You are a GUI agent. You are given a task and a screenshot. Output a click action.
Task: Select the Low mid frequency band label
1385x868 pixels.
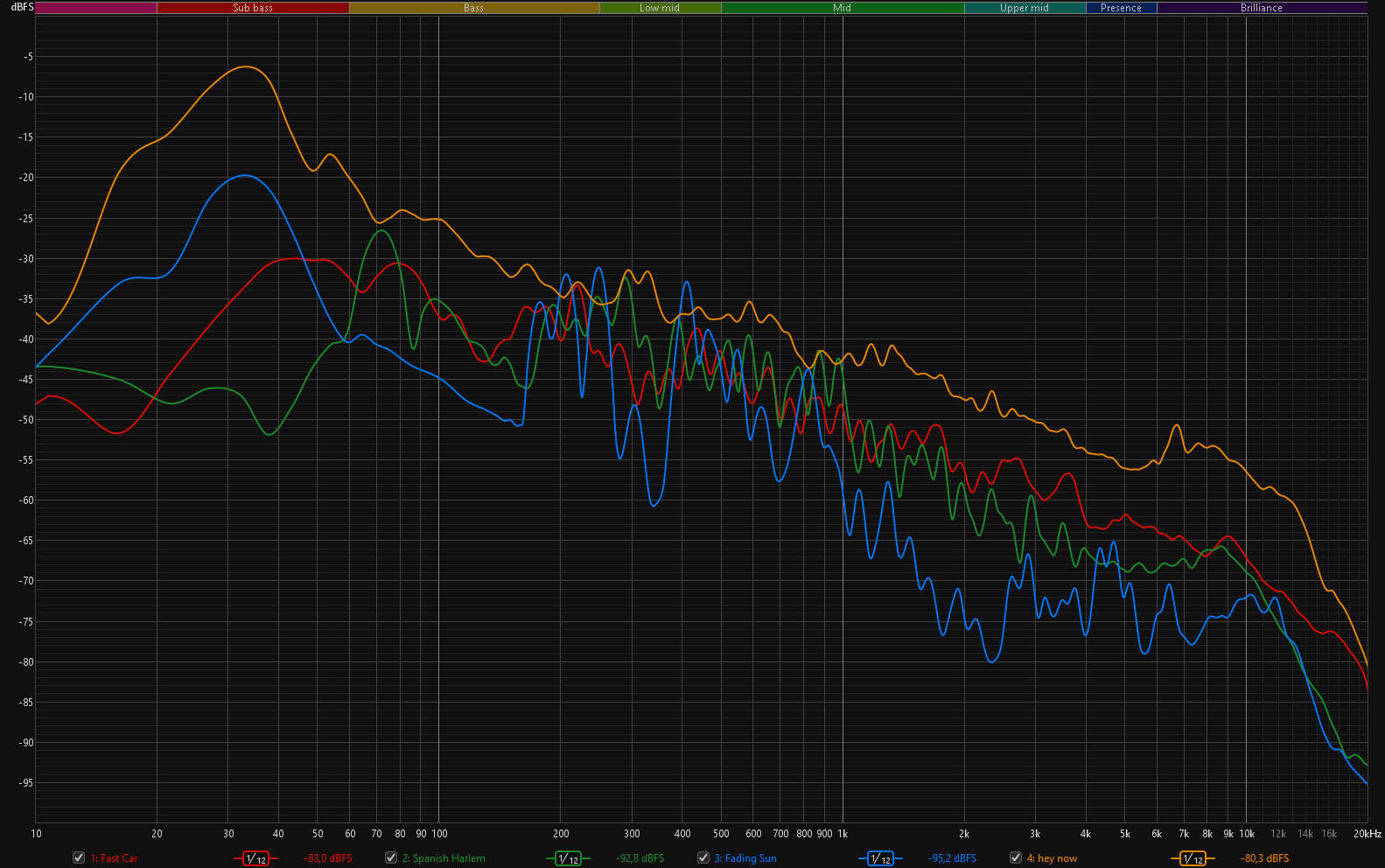[660, 8]
